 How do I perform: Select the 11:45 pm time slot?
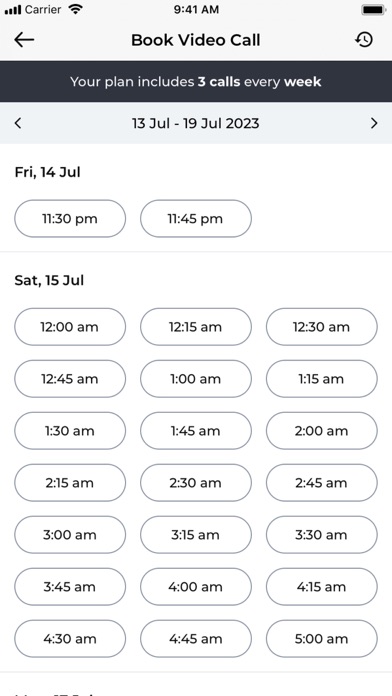[x=196, y=218]
